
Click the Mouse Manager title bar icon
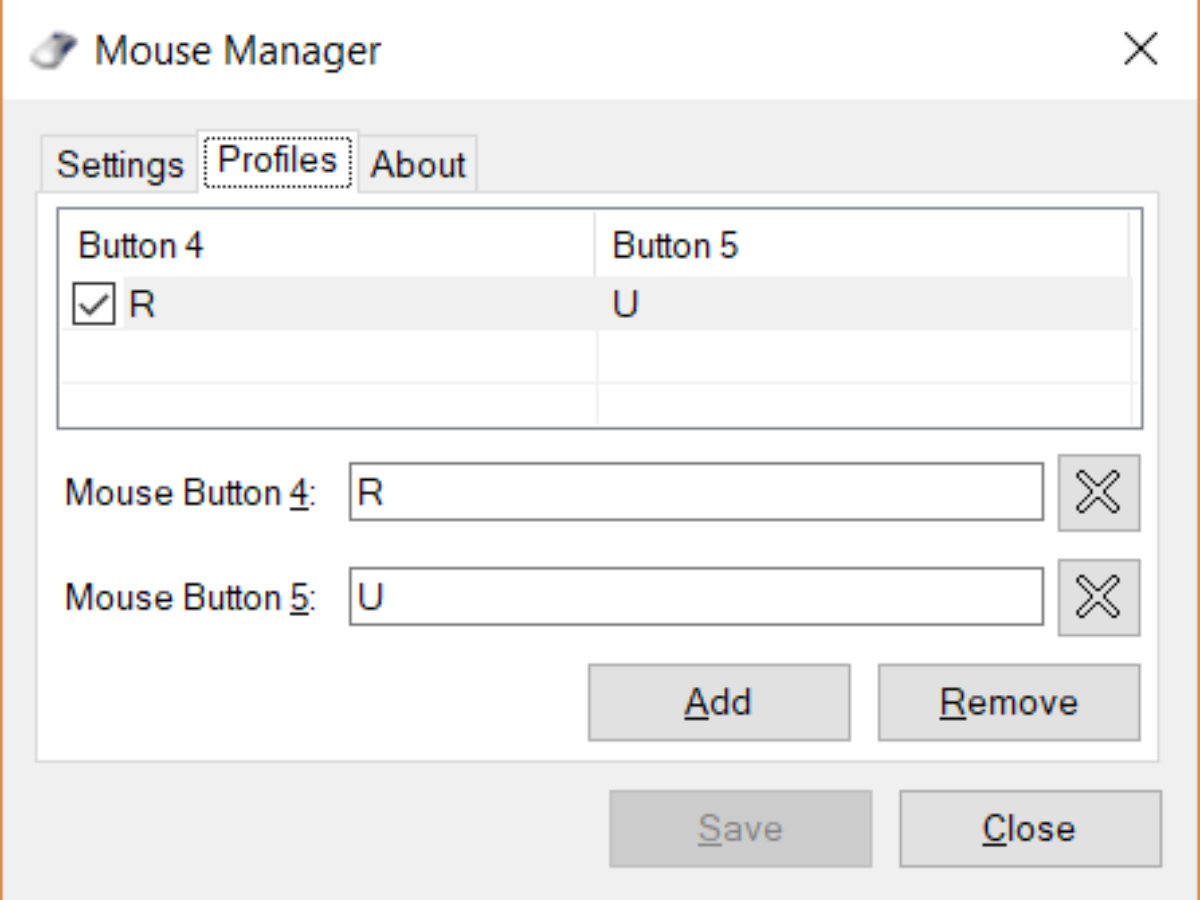(x=55, y=50)
